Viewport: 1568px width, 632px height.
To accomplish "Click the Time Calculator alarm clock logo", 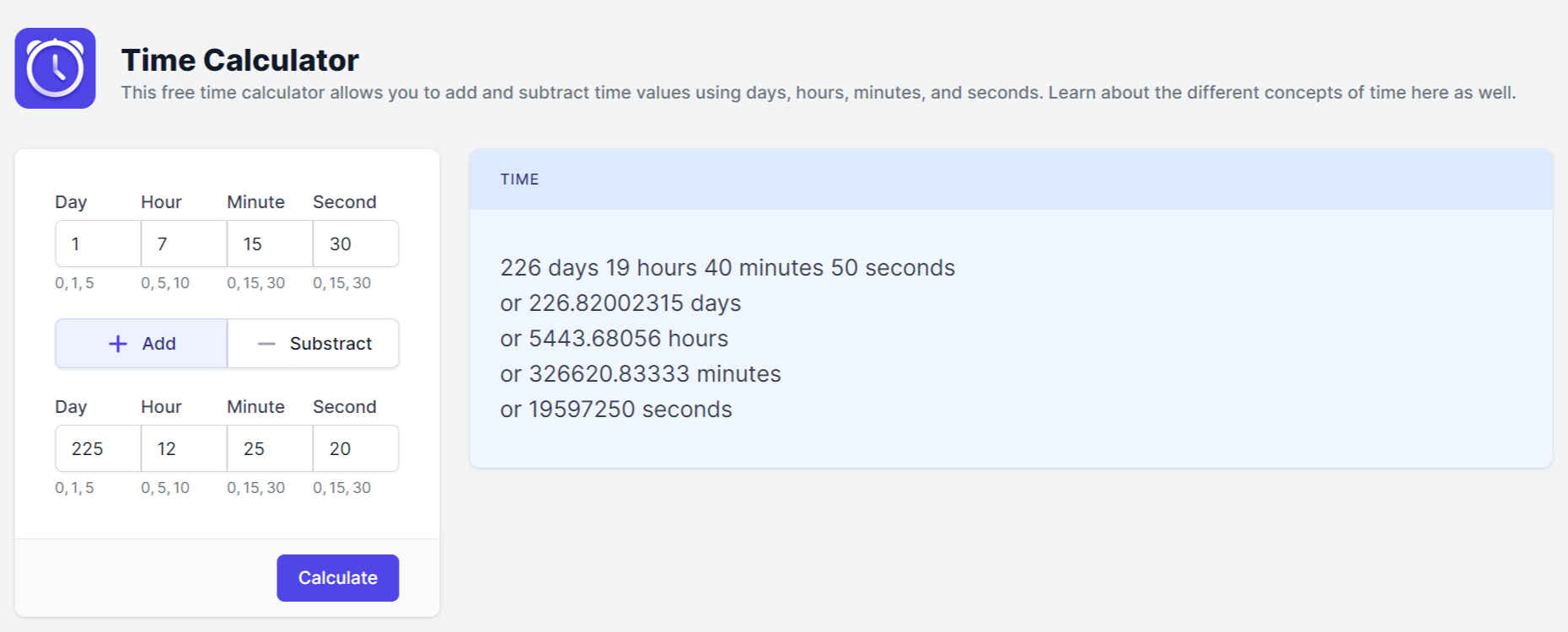I will (55, 68).
